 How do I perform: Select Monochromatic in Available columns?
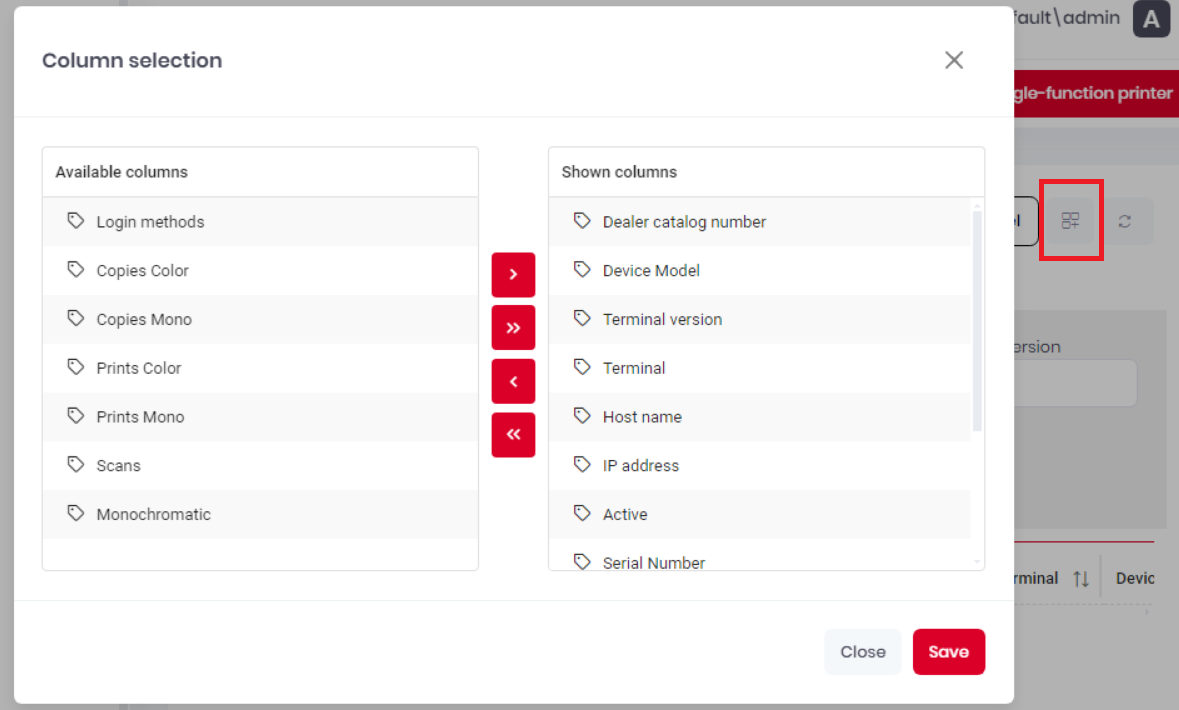(x=260, y=514)
